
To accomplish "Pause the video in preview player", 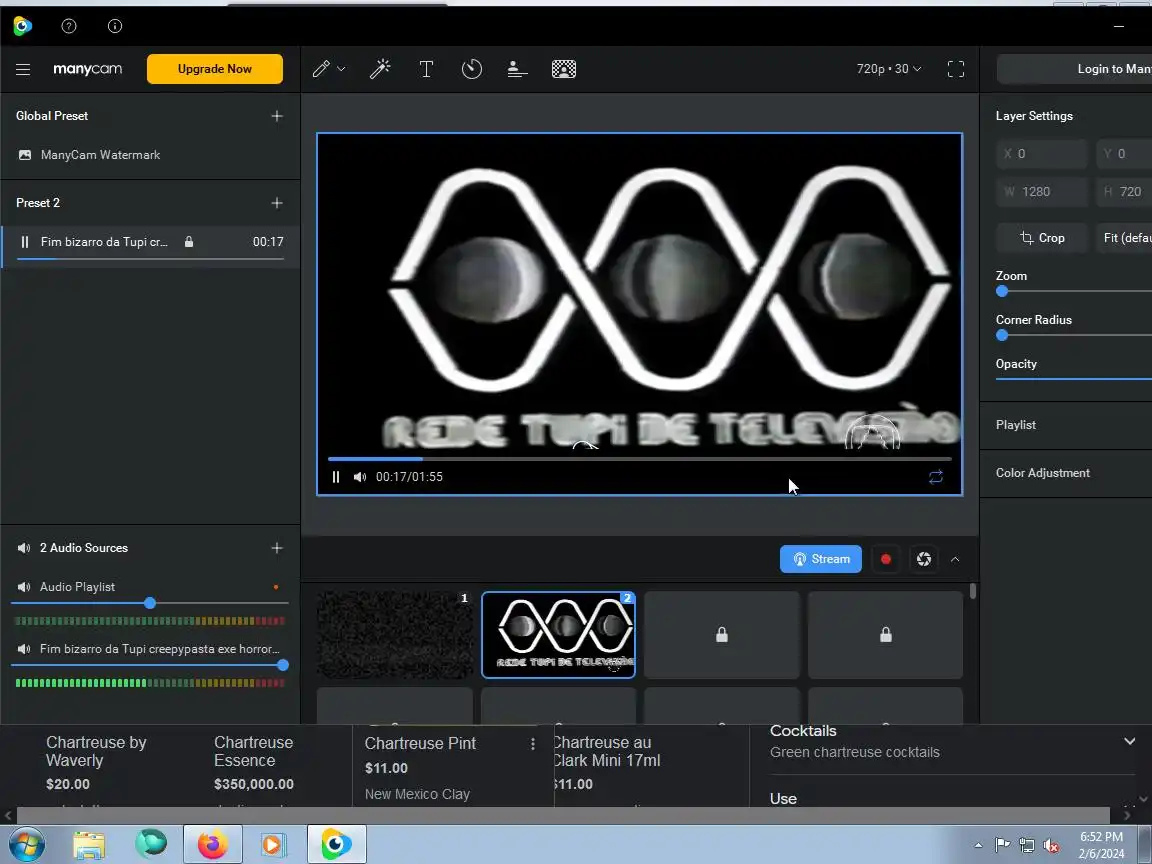I will 336,477.
